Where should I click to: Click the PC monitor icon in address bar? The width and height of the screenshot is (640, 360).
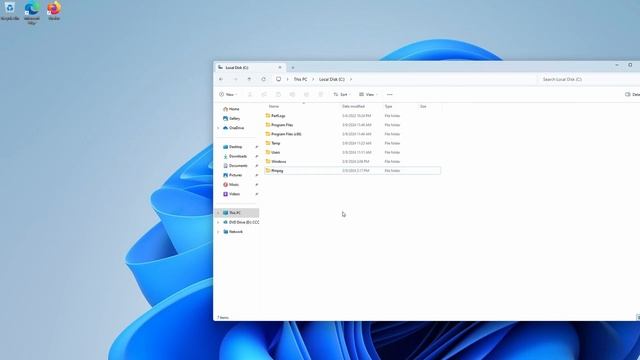(x=278, y=79)
